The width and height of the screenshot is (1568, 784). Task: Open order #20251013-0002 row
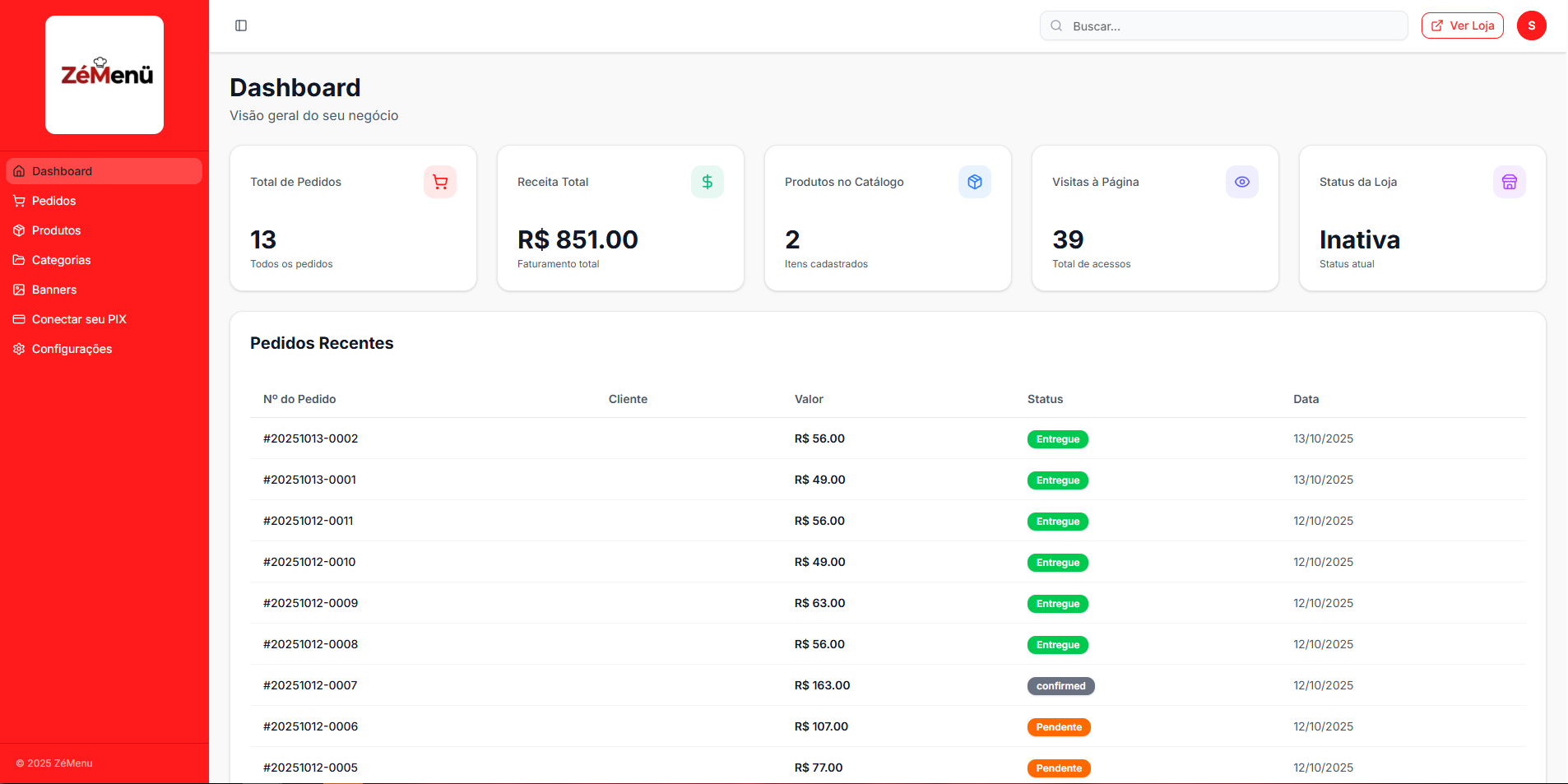point(311,438)
